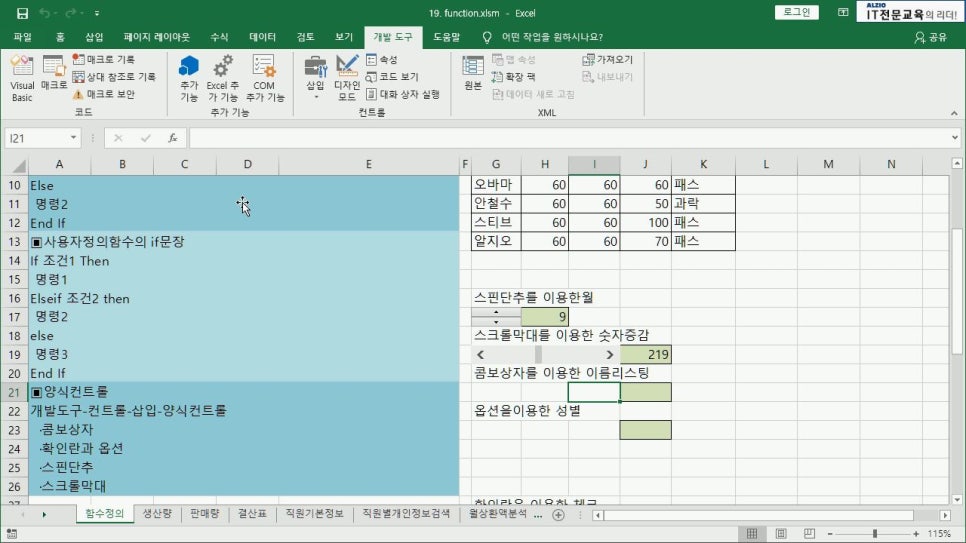
Task: Click the Insert Function fx button
Action: click(x=172, y=138)
